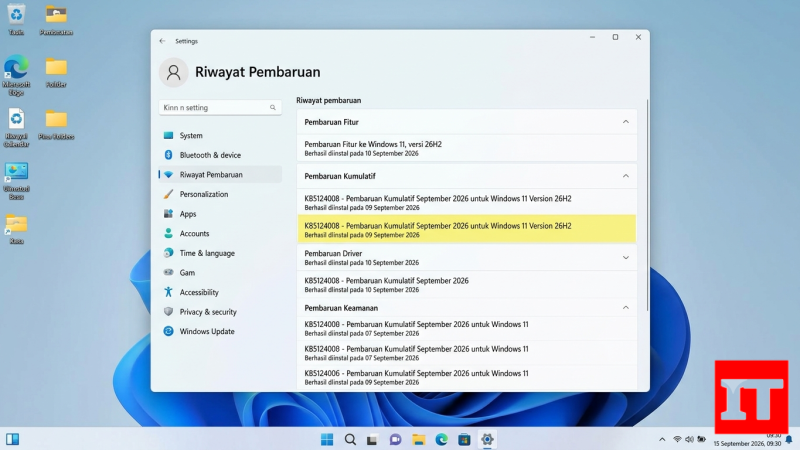
Task: Click the Accounts person icon
Action: pos(168,233)
